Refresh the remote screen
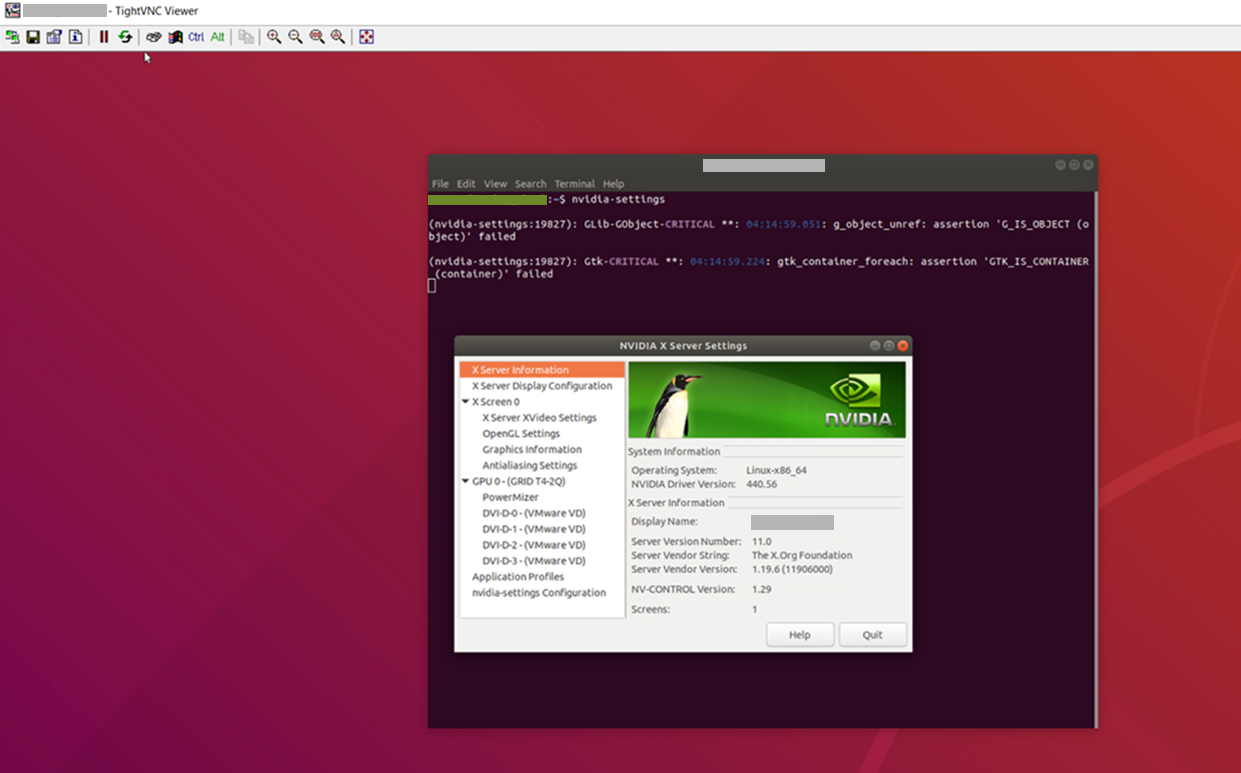 [x=125, y=36]
